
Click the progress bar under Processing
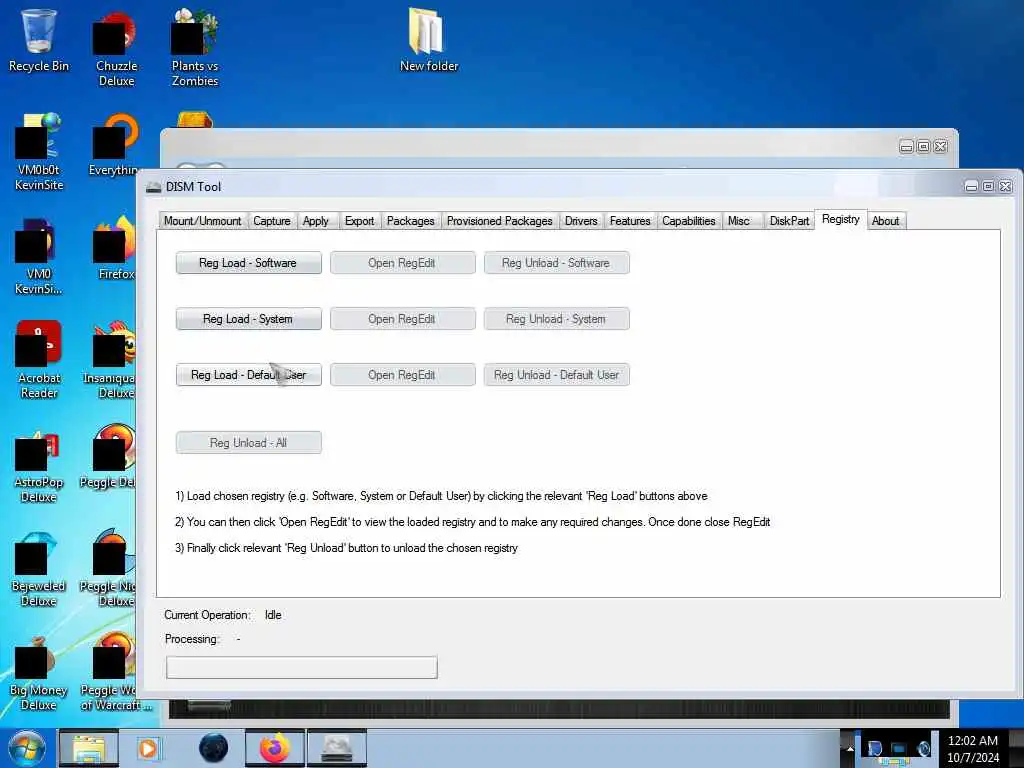tap(302, 667)
